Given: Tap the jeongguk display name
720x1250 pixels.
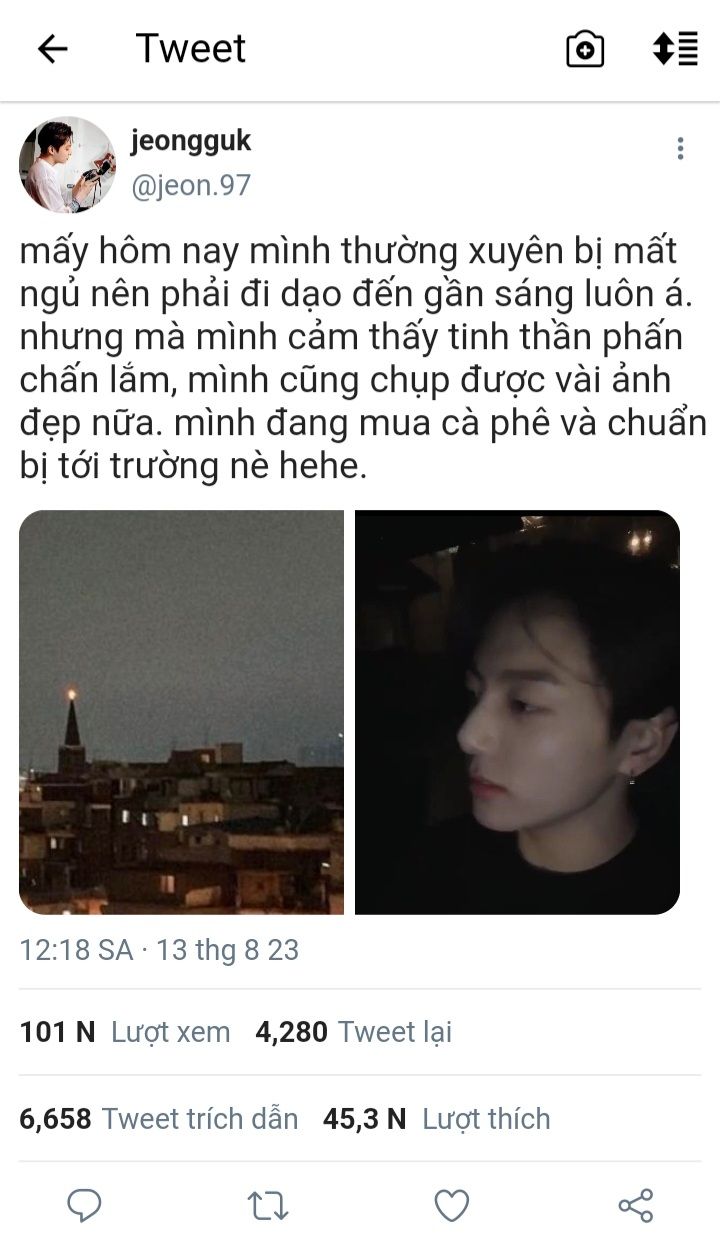Looking at the screenshot, I should click(191, 142).
